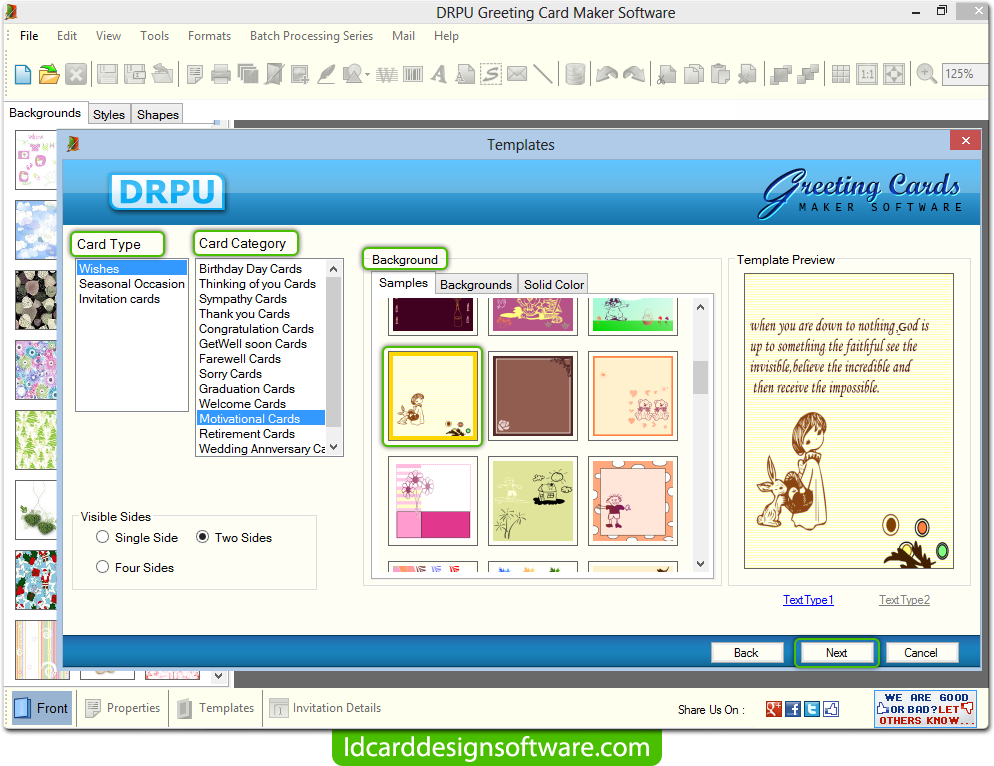Open the Tools menu
The width and height of the screenshot is (994, 766).
[x=155, y=36]
